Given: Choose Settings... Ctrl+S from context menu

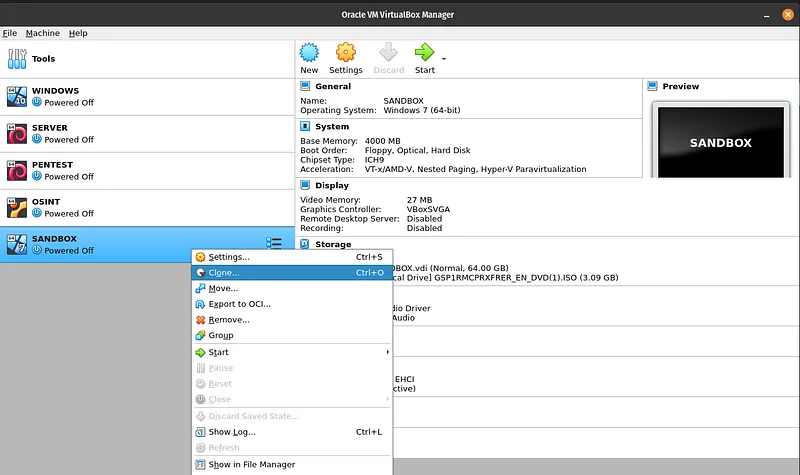Looking at the screenshot, I should coord(292,257).
